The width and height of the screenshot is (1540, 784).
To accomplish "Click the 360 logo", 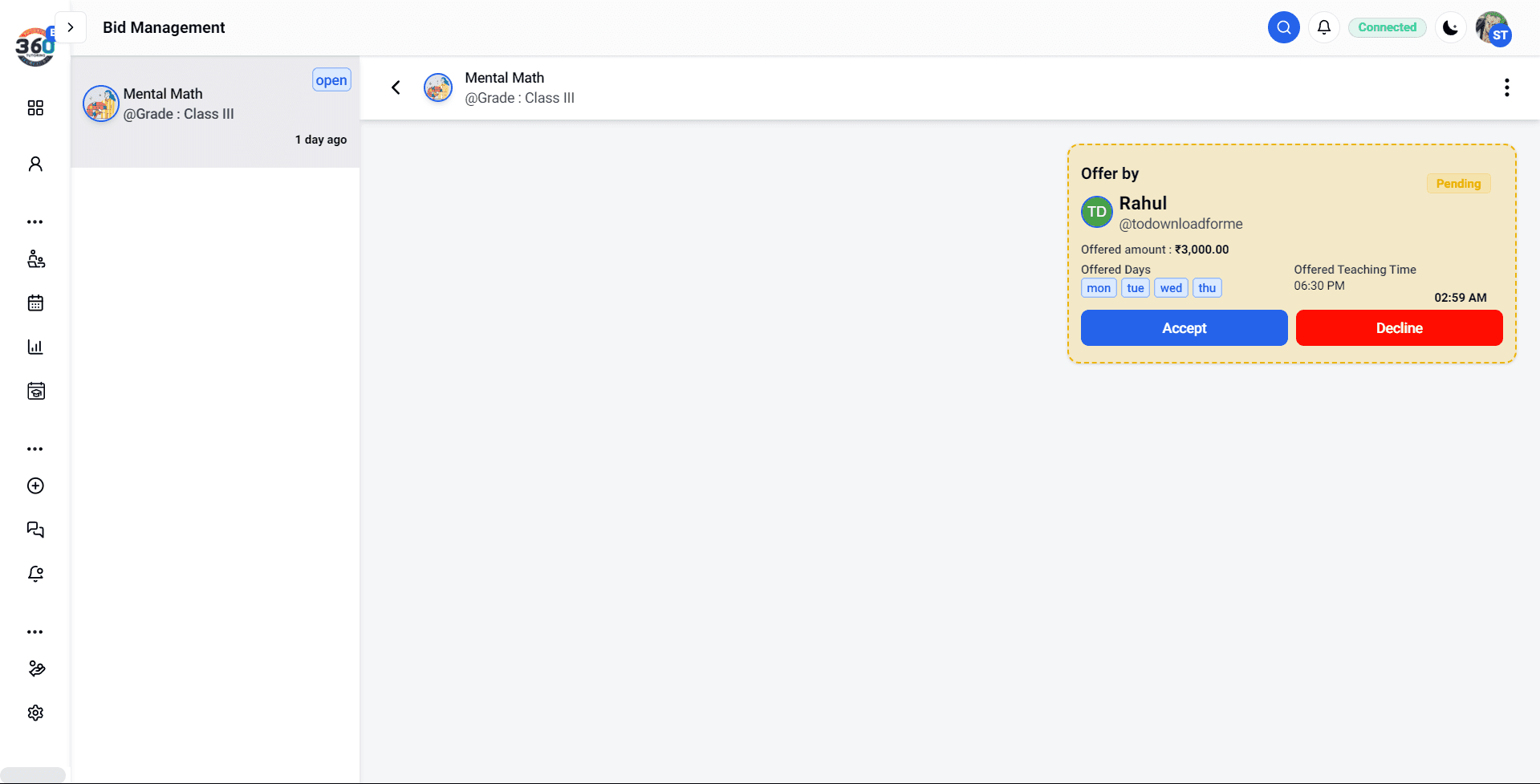I will click(x=35, y=47).
